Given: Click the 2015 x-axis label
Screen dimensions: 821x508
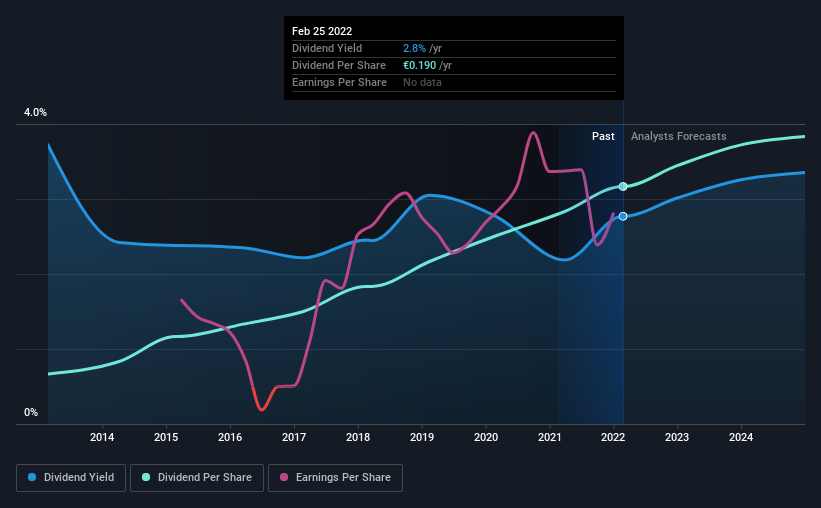Looking at the screenshot, I should [166, 437].
